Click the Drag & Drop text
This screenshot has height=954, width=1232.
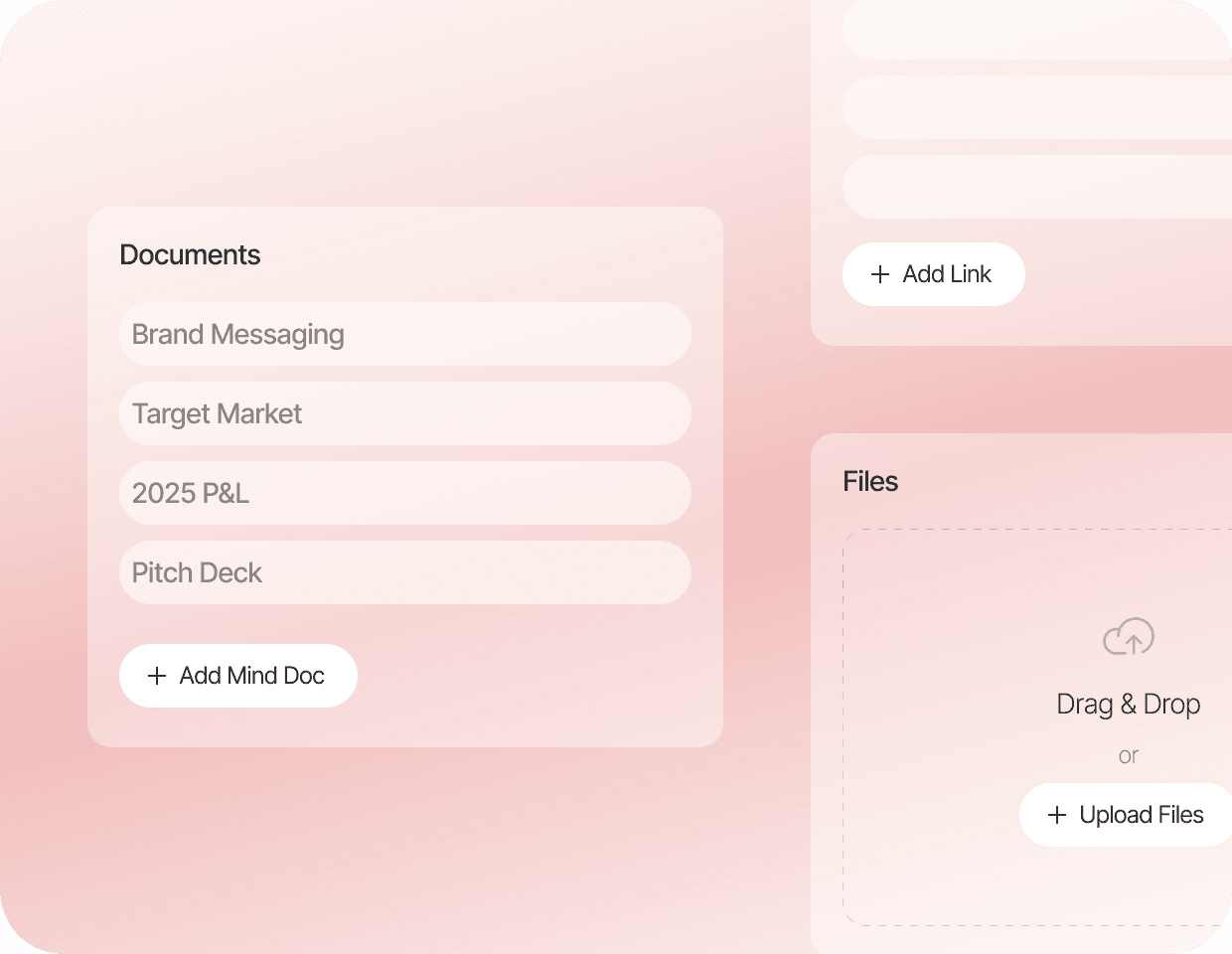tap(1129, 704)
